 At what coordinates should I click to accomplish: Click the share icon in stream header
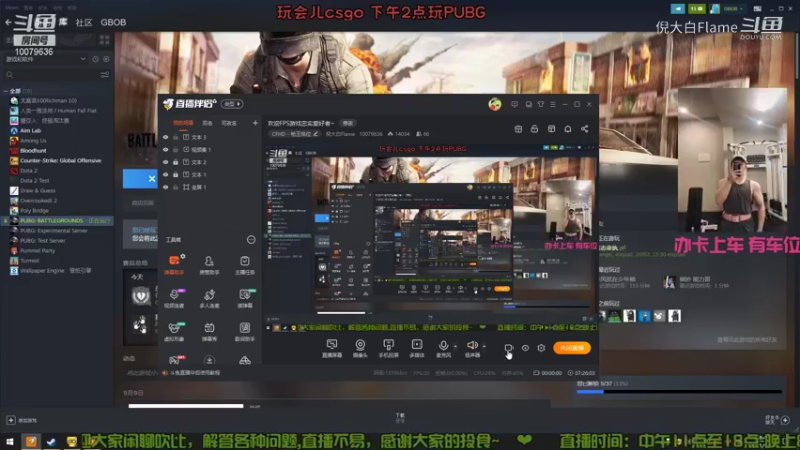[585, 129]
